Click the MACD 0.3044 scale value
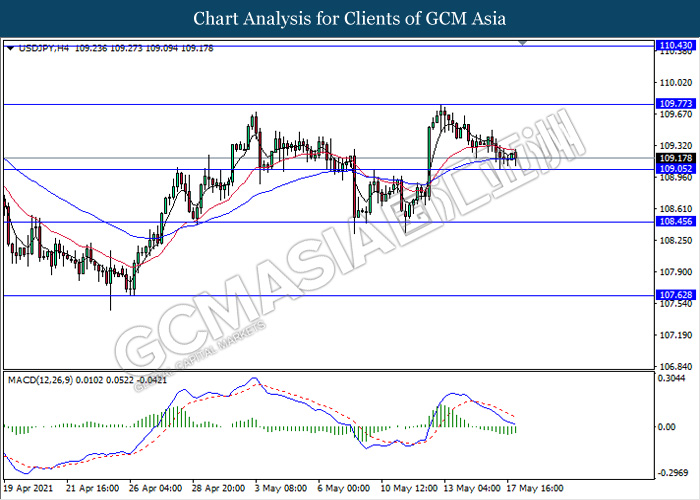This screenshot has width=700, height=500. (673, 378)
